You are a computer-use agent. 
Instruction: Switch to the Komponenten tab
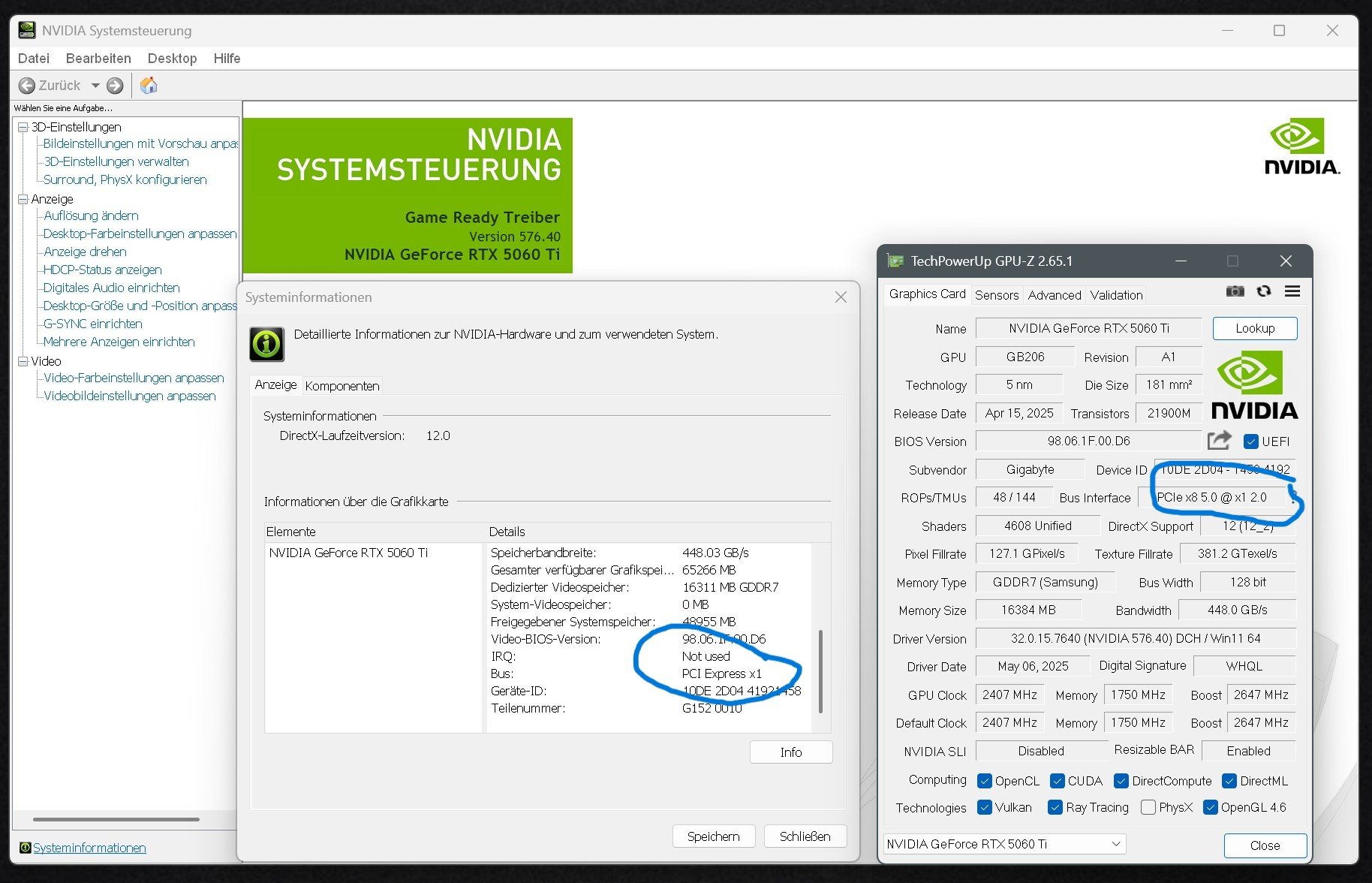click(342, 386)
